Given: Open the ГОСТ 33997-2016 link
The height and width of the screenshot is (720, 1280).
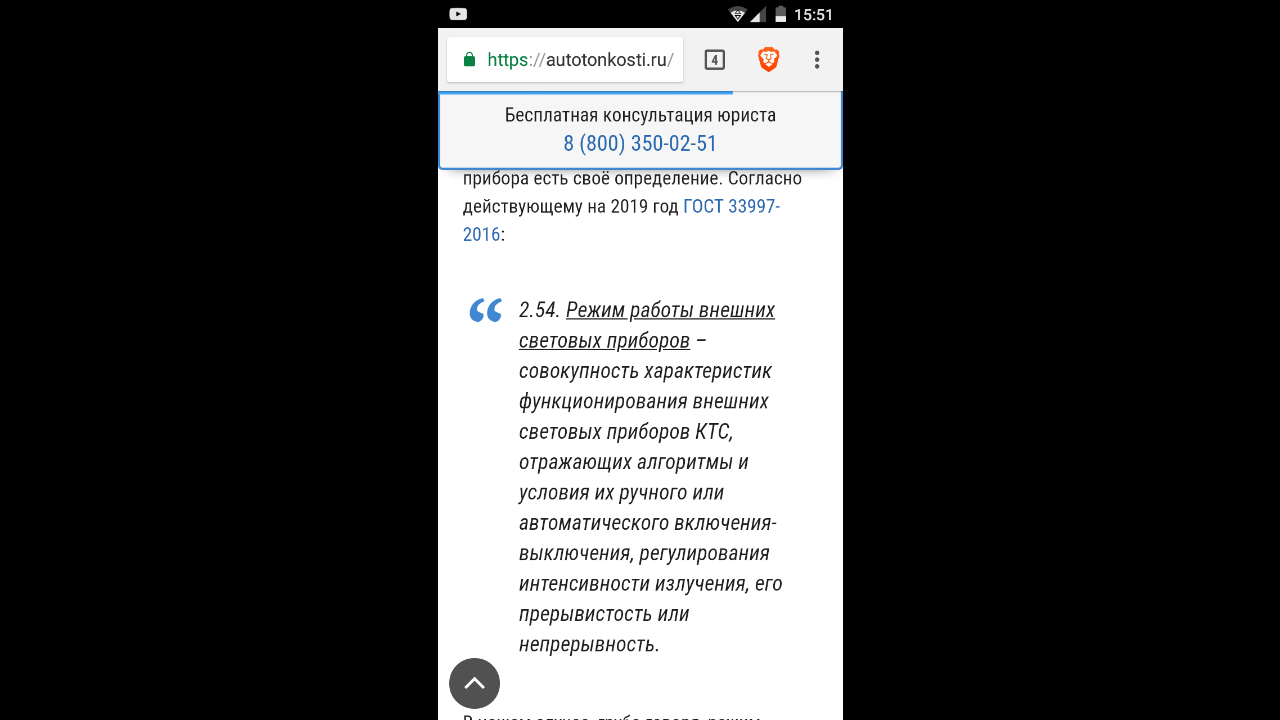Looking at the screenshot, I should 621,221.
